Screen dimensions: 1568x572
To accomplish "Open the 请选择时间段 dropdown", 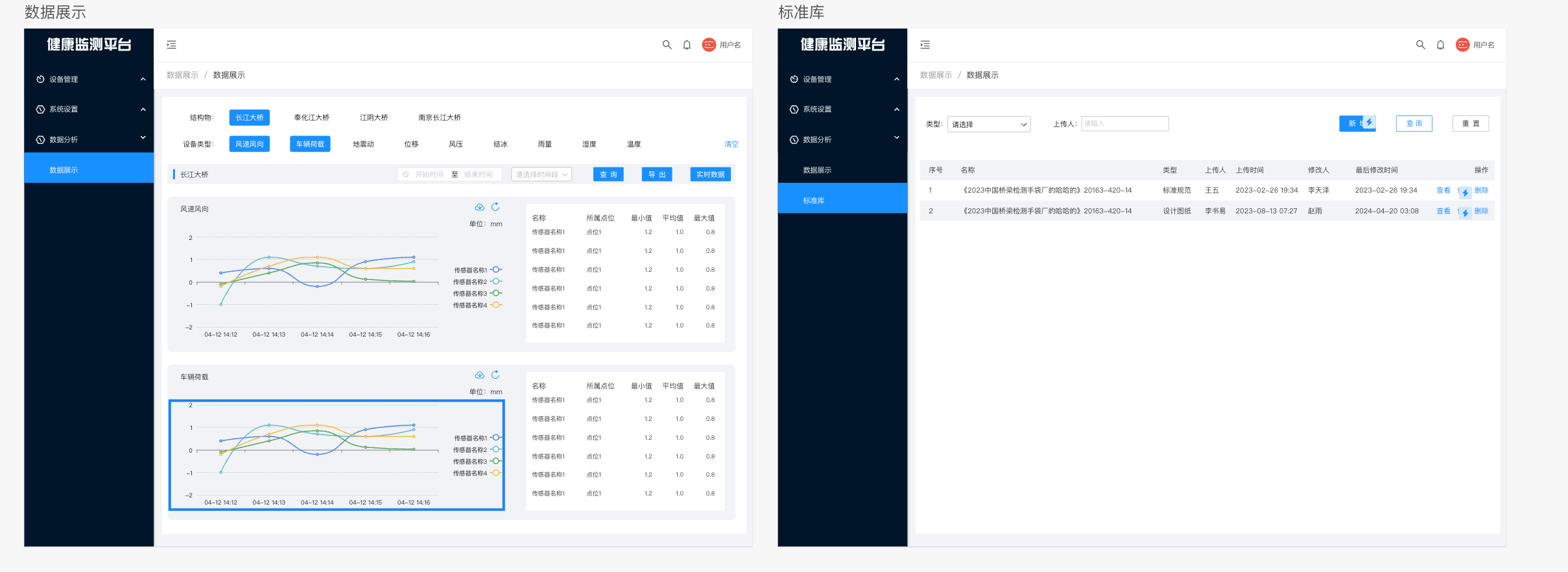I will tap(541, 174).
